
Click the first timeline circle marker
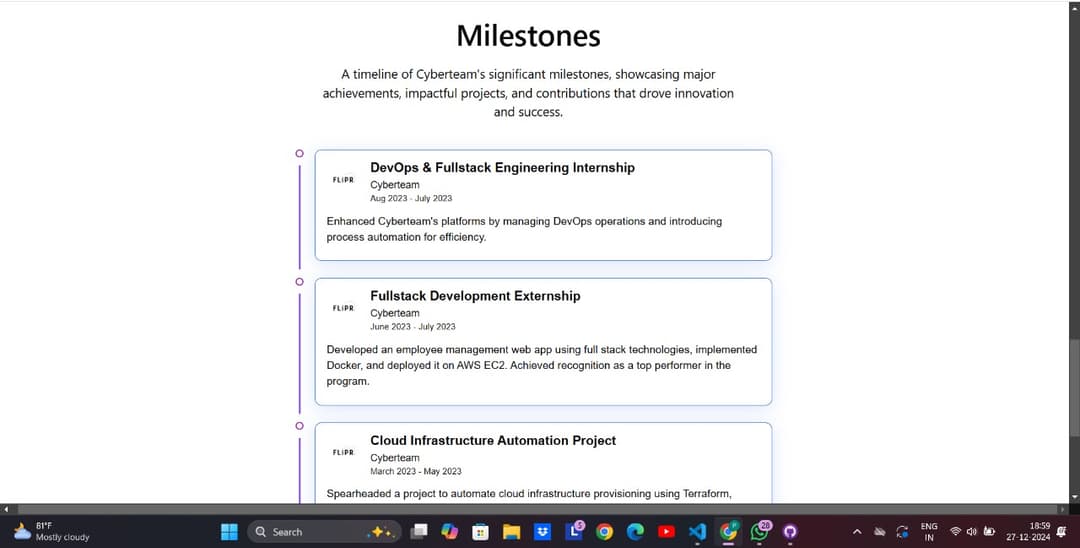pyautogui.click(x=299, y=153)
